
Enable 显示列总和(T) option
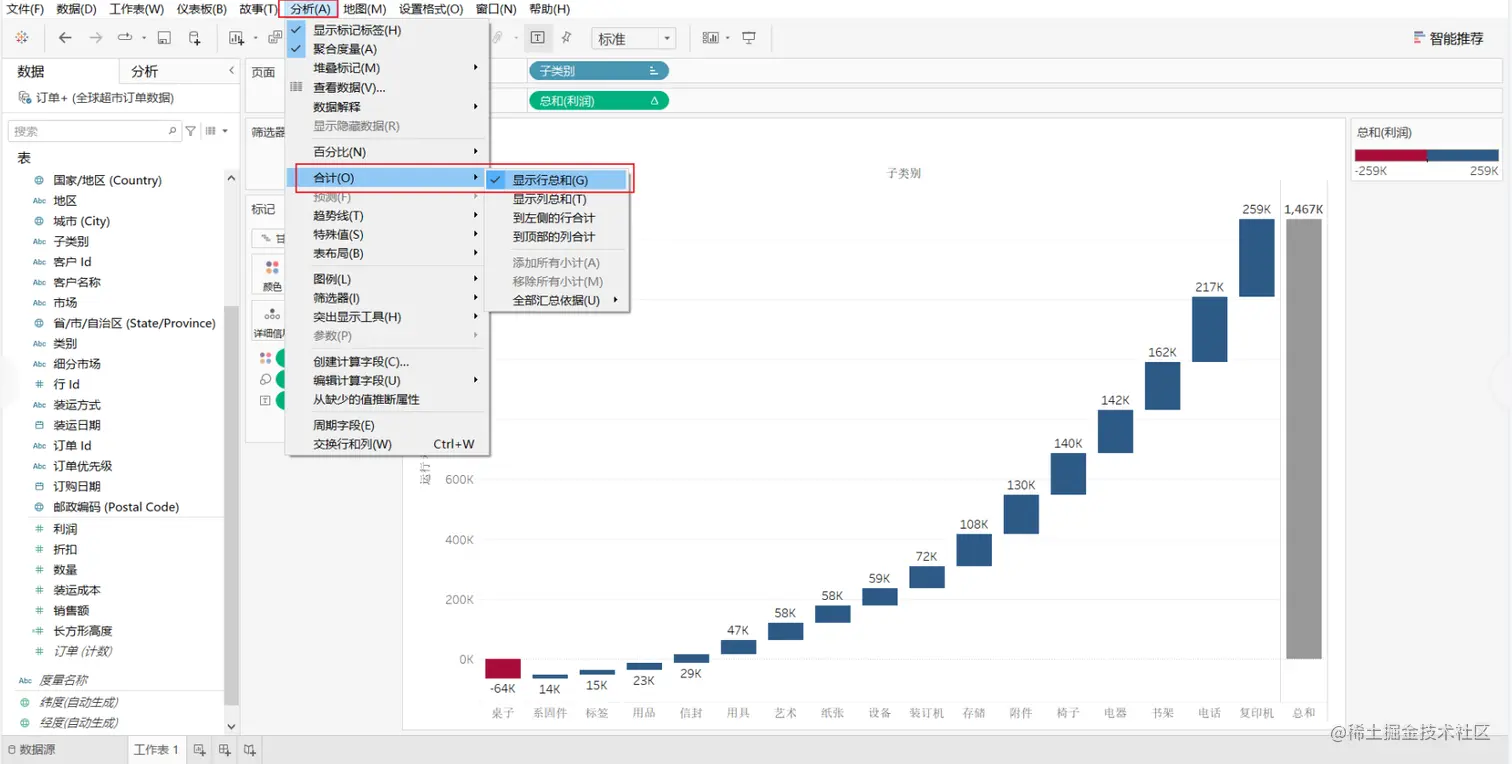(557, 199)
